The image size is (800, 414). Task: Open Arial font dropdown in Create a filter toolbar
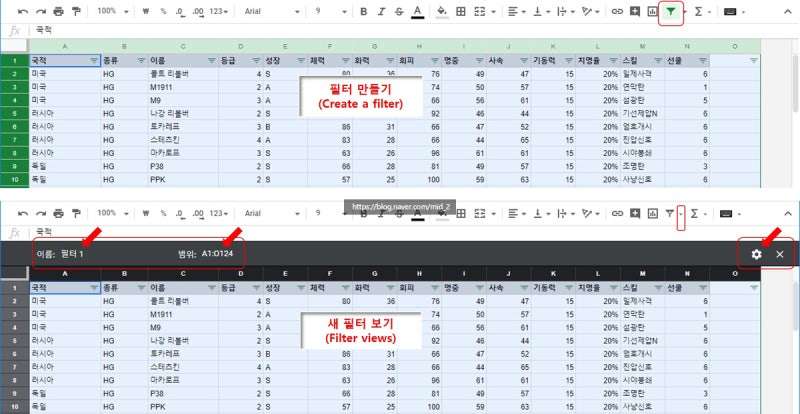[x=271, y=11]
